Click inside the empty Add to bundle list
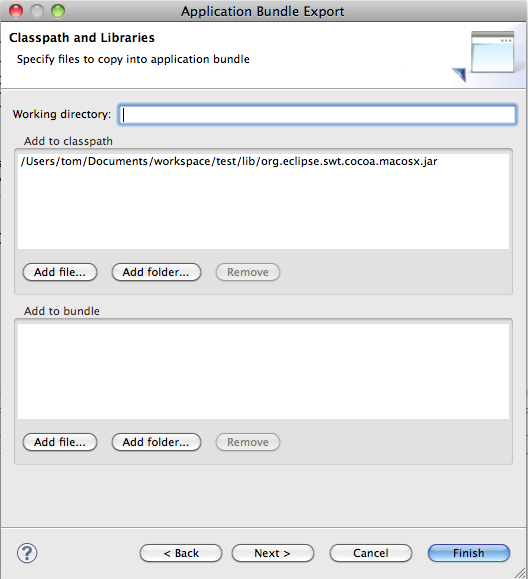Viewport: 528px width, 579px height. [x=263, y=371]
